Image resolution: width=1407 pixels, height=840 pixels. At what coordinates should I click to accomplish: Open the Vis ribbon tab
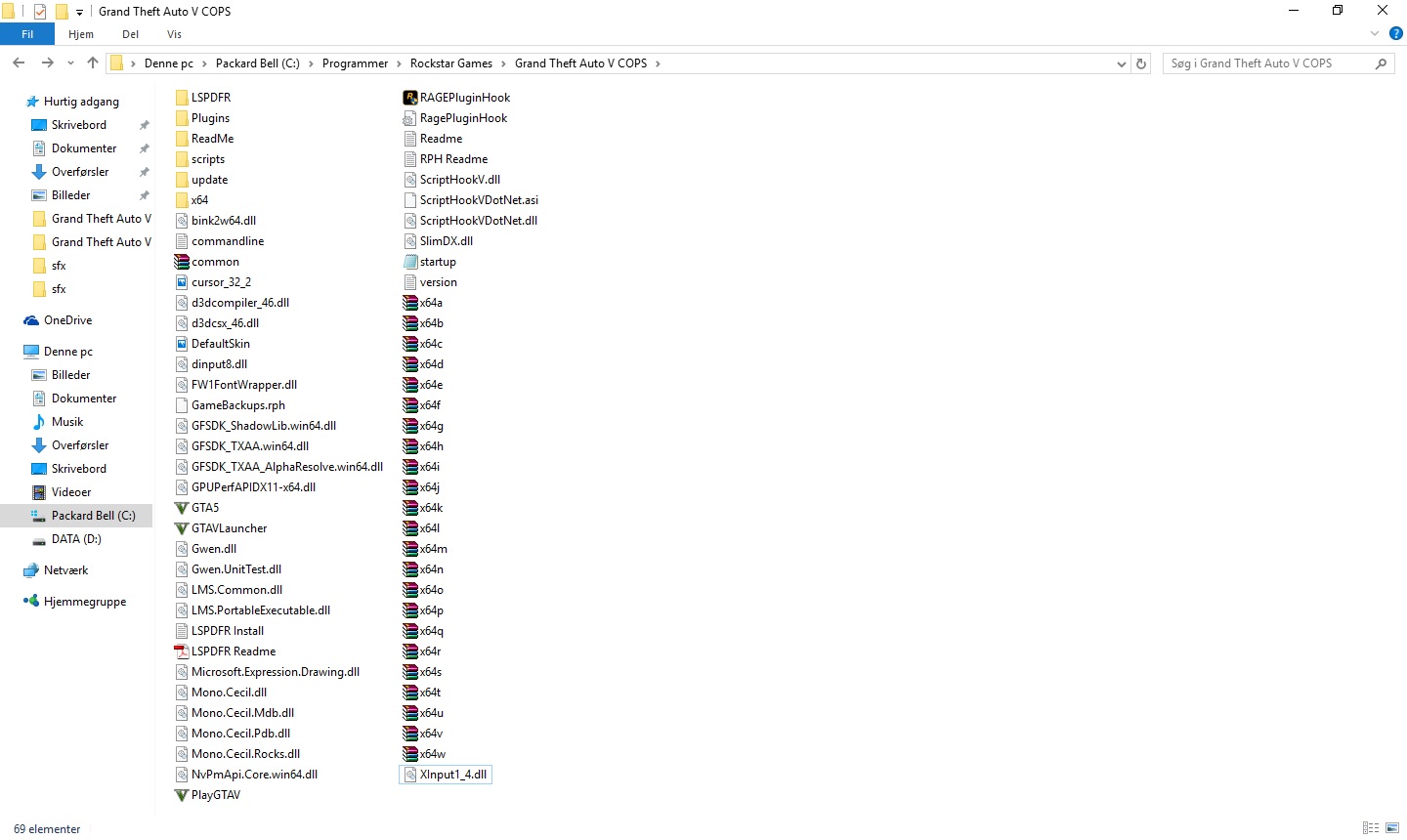tap(174, 34)
